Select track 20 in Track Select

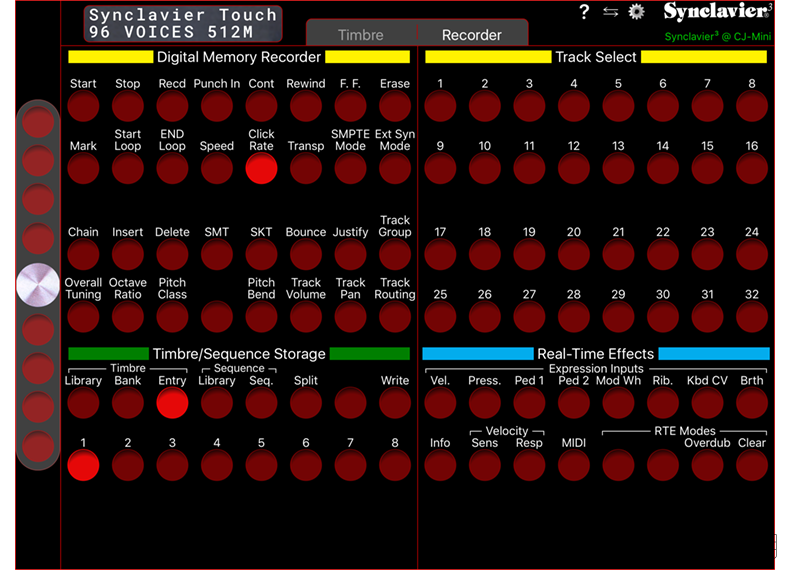[x=574, y=254]
